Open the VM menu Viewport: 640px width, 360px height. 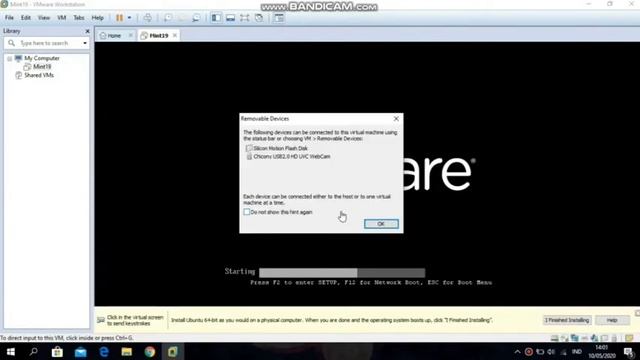(62, 18)
